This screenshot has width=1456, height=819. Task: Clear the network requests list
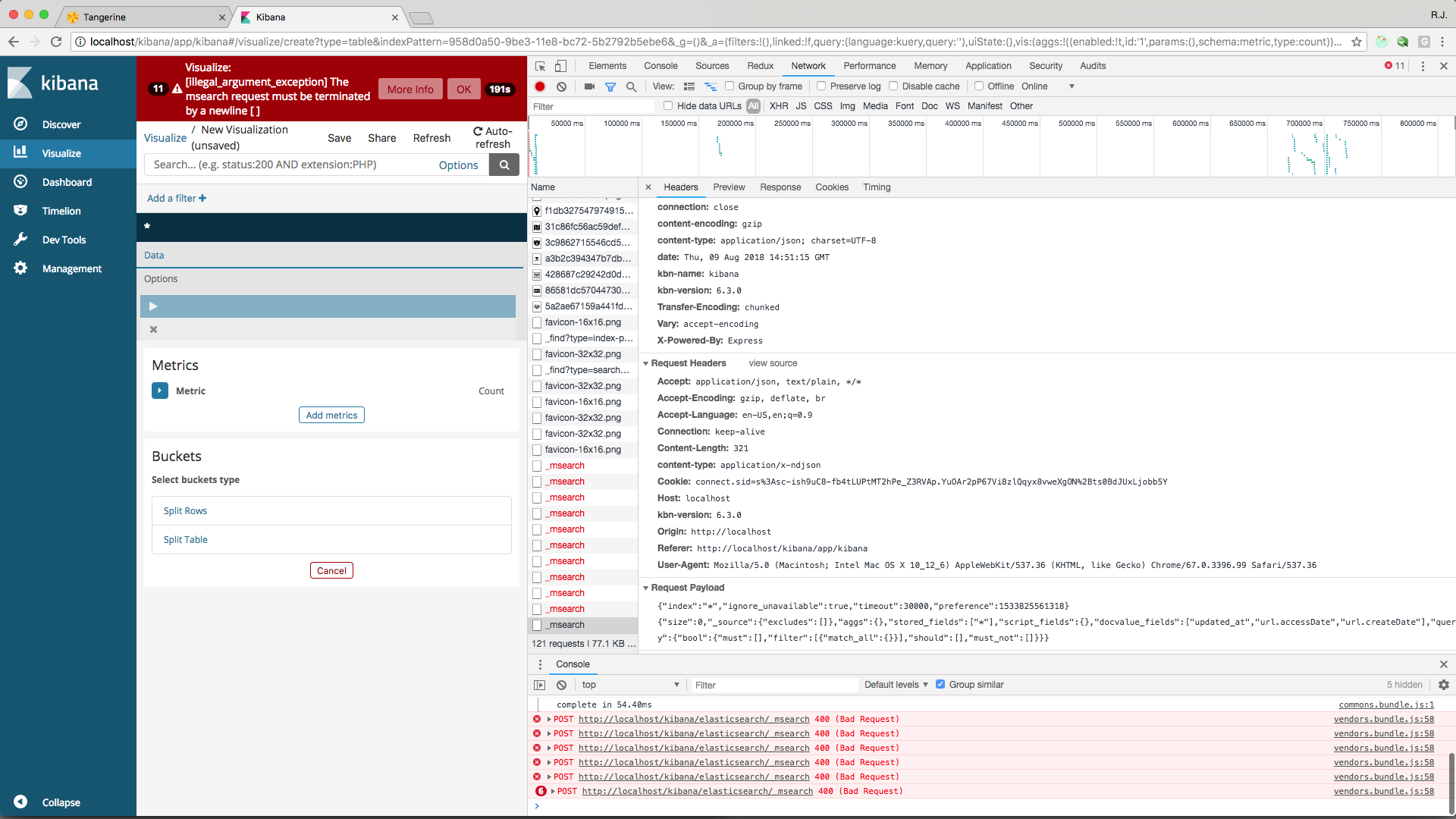562,86
